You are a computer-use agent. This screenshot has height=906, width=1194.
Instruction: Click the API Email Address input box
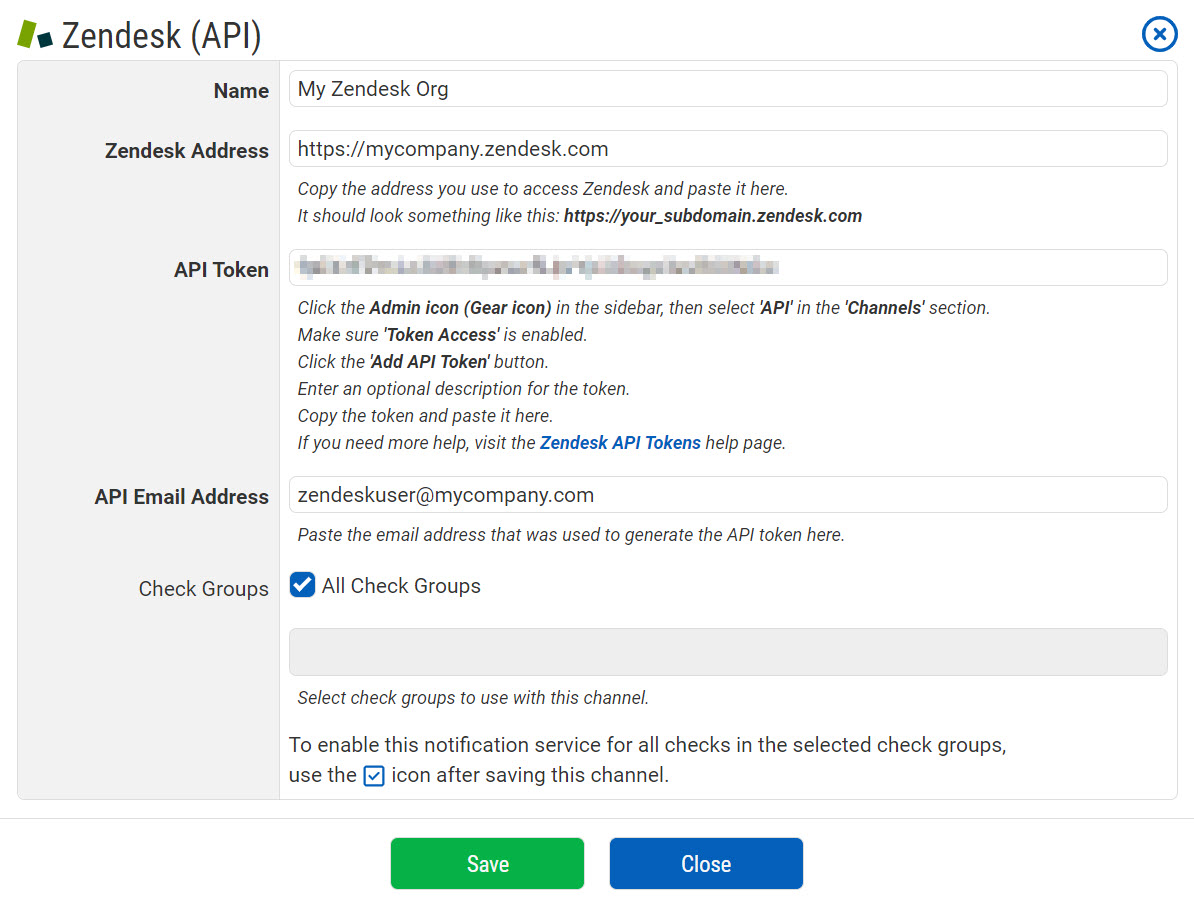click(727, 495)
